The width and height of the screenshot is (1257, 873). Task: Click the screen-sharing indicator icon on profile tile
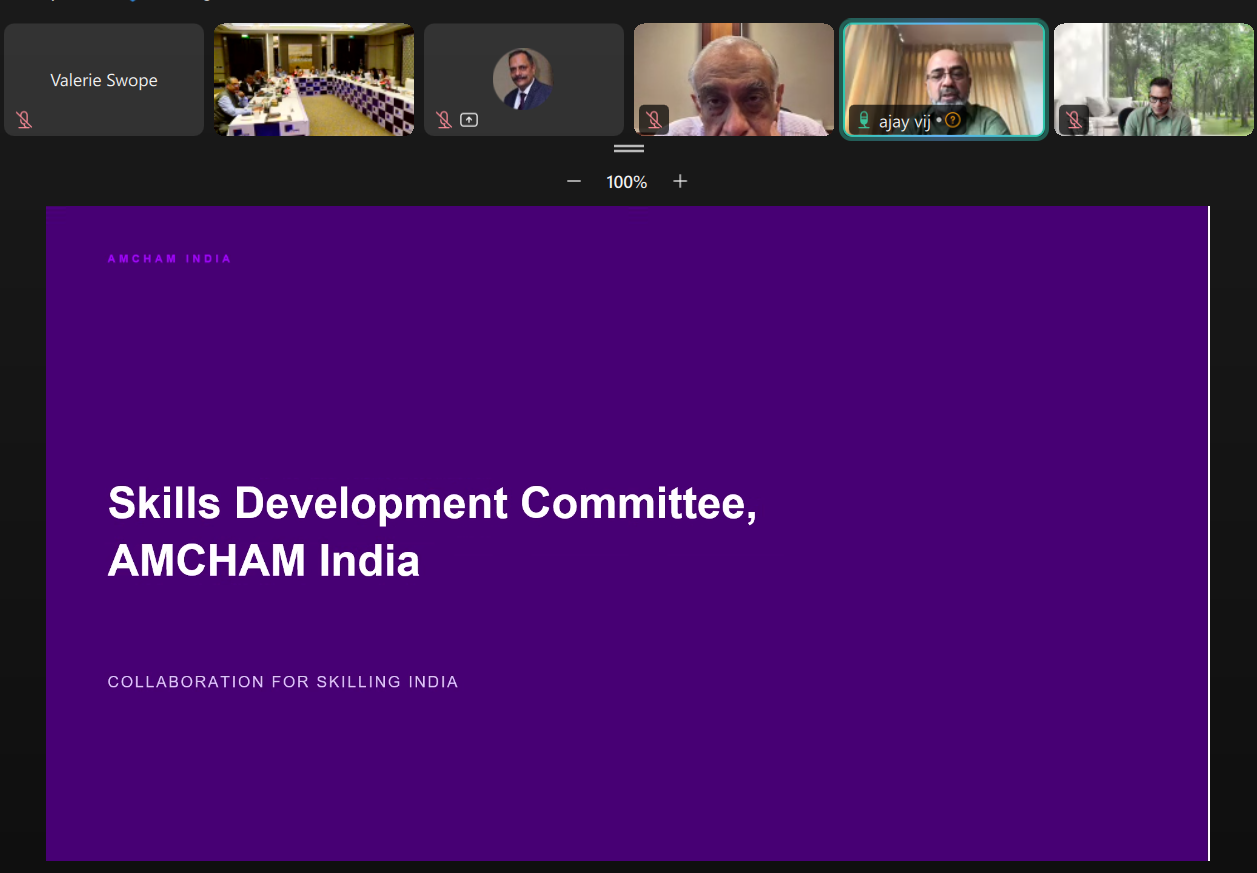[x=469, y=120]
